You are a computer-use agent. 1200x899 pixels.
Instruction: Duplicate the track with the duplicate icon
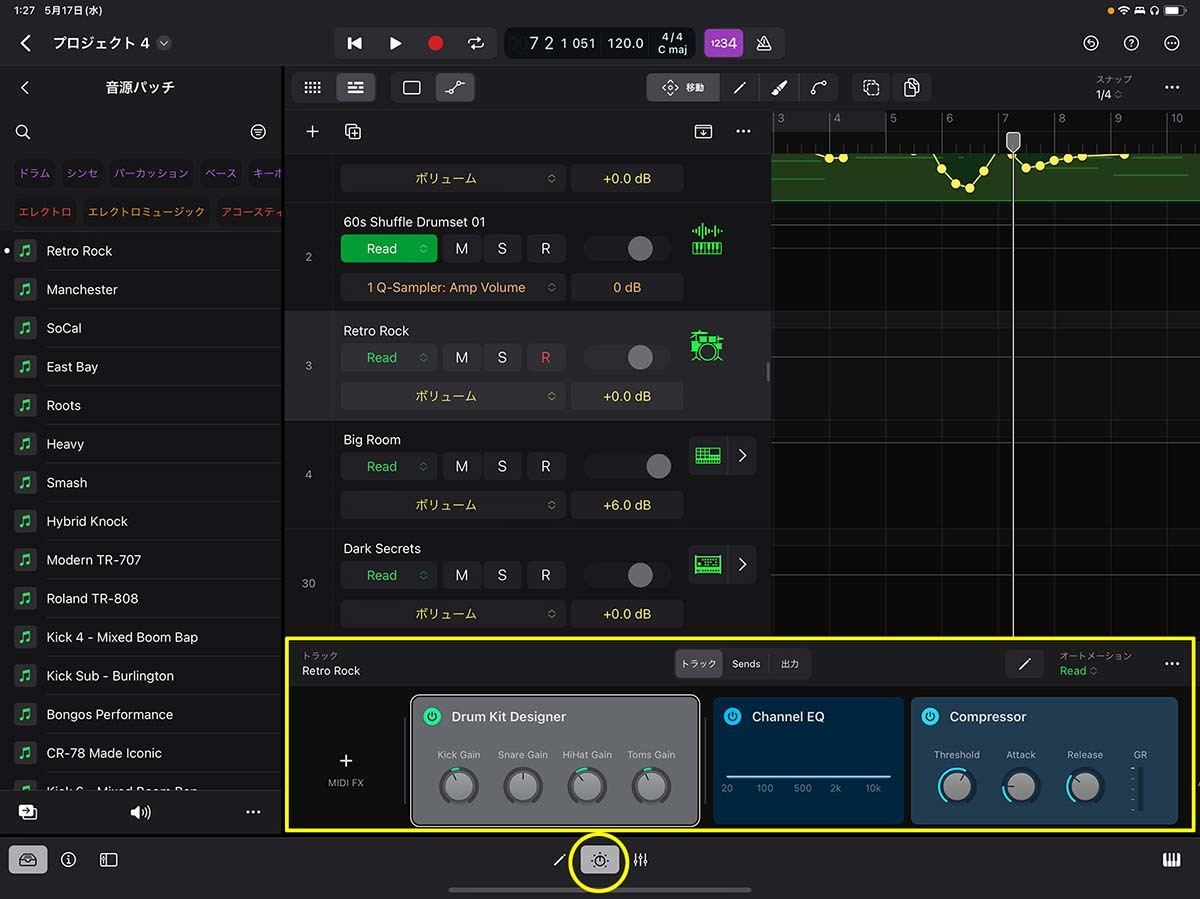[x=353, y=132]
